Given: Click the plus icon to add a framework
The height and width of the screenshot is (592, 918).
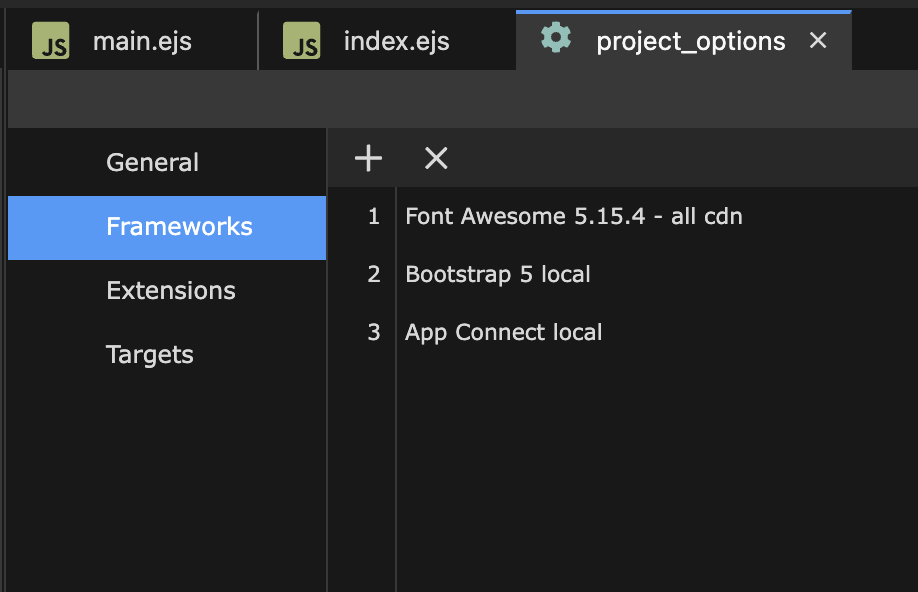Looking at the screenshot, I should 368,159.
